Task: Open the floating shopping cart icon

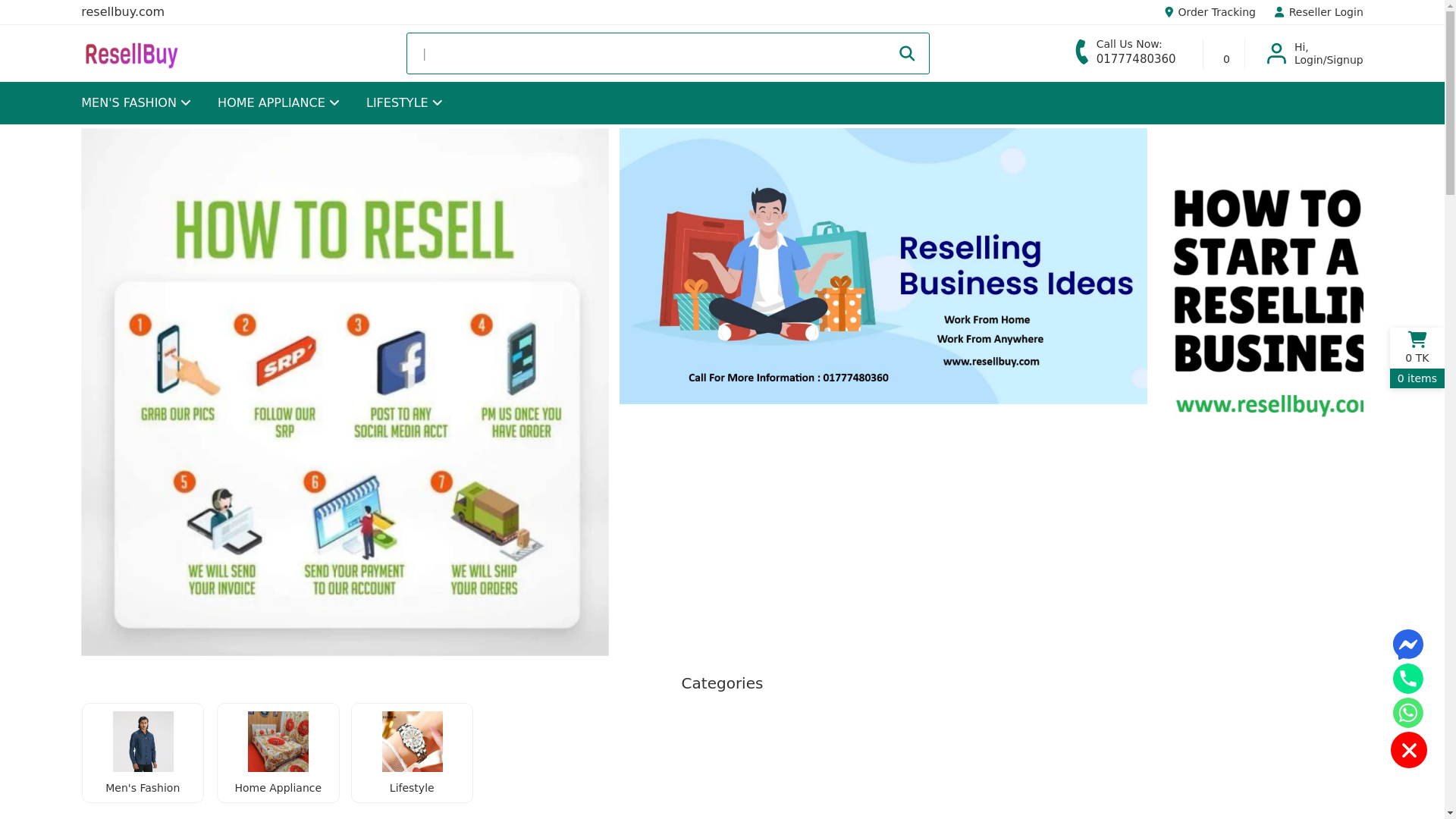Action: click(1417, 340)
